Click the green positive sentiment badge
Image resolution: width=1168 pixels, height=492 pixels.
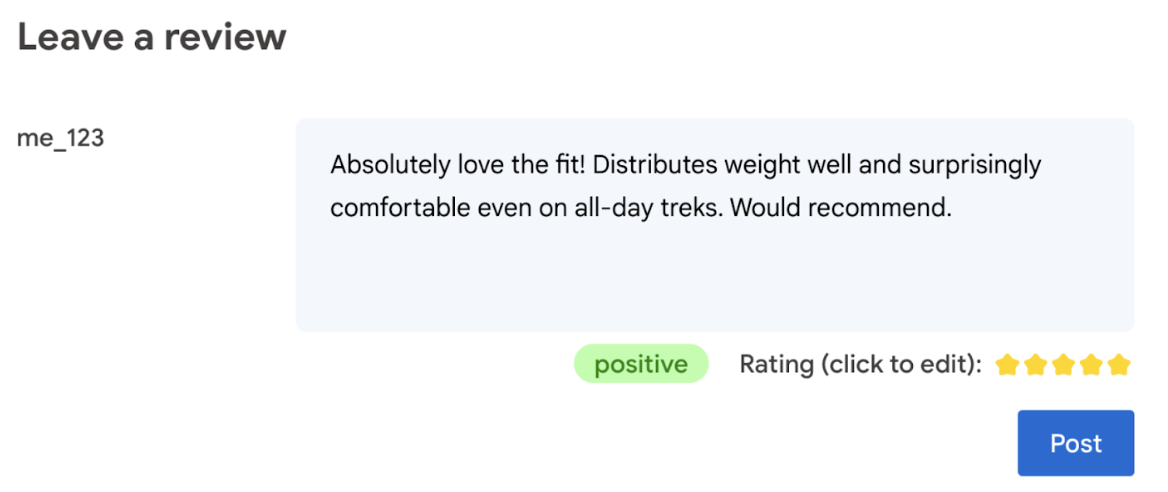pyautogui.click(x=640, y=365)
